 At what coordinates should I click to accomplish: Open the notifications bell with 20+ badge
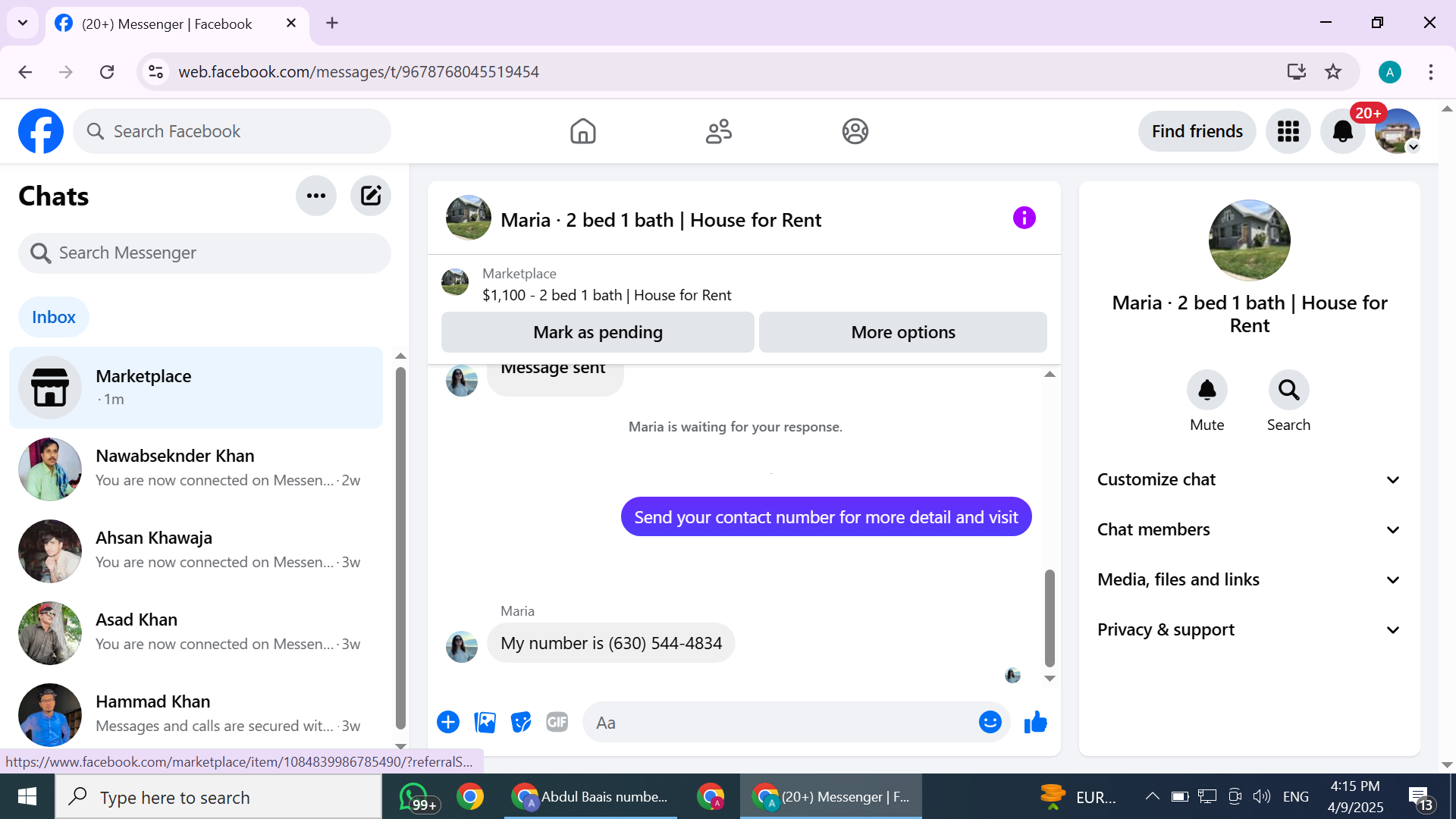1342,131
